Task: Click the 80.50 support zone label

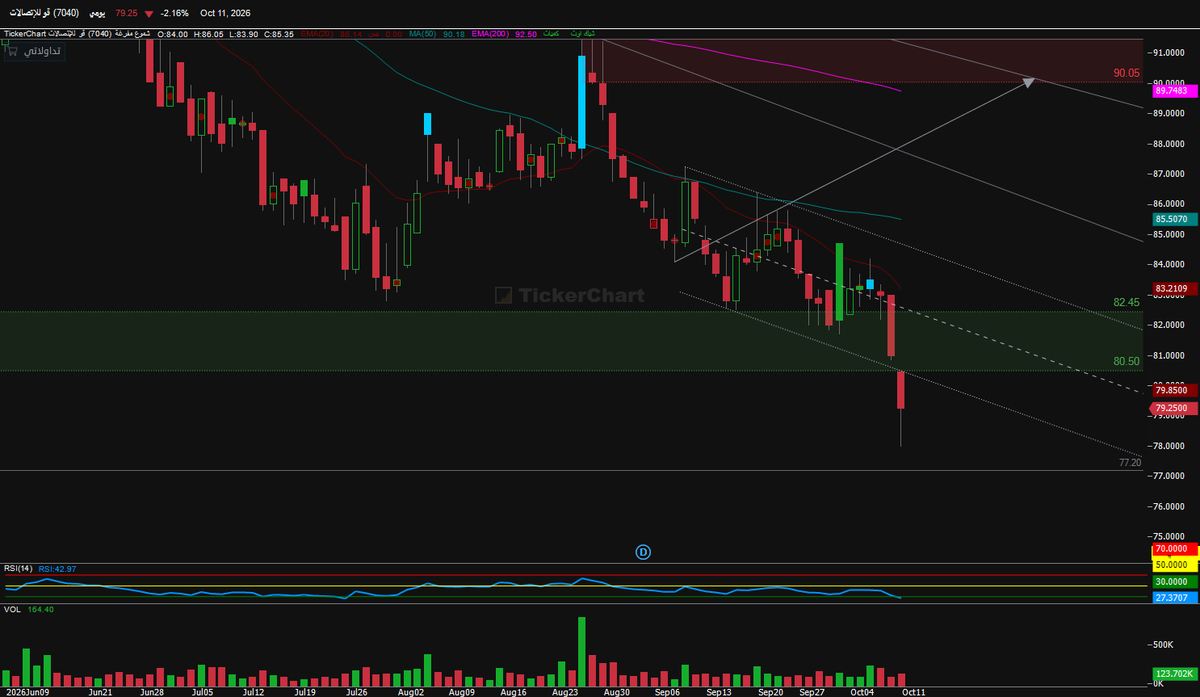Action: tap(1126, 361)
